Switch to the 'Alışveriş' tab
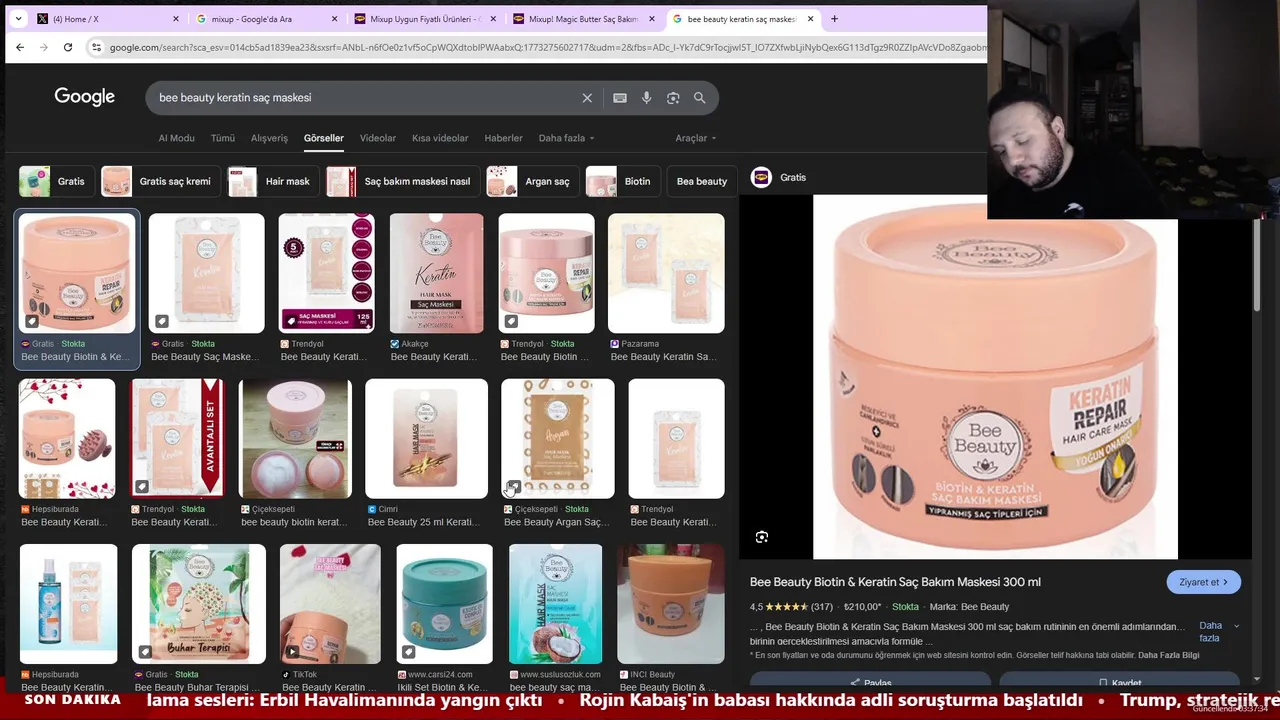Viewport: 1280px width, 720px height. pyautogui.click(x=269, y=138)
